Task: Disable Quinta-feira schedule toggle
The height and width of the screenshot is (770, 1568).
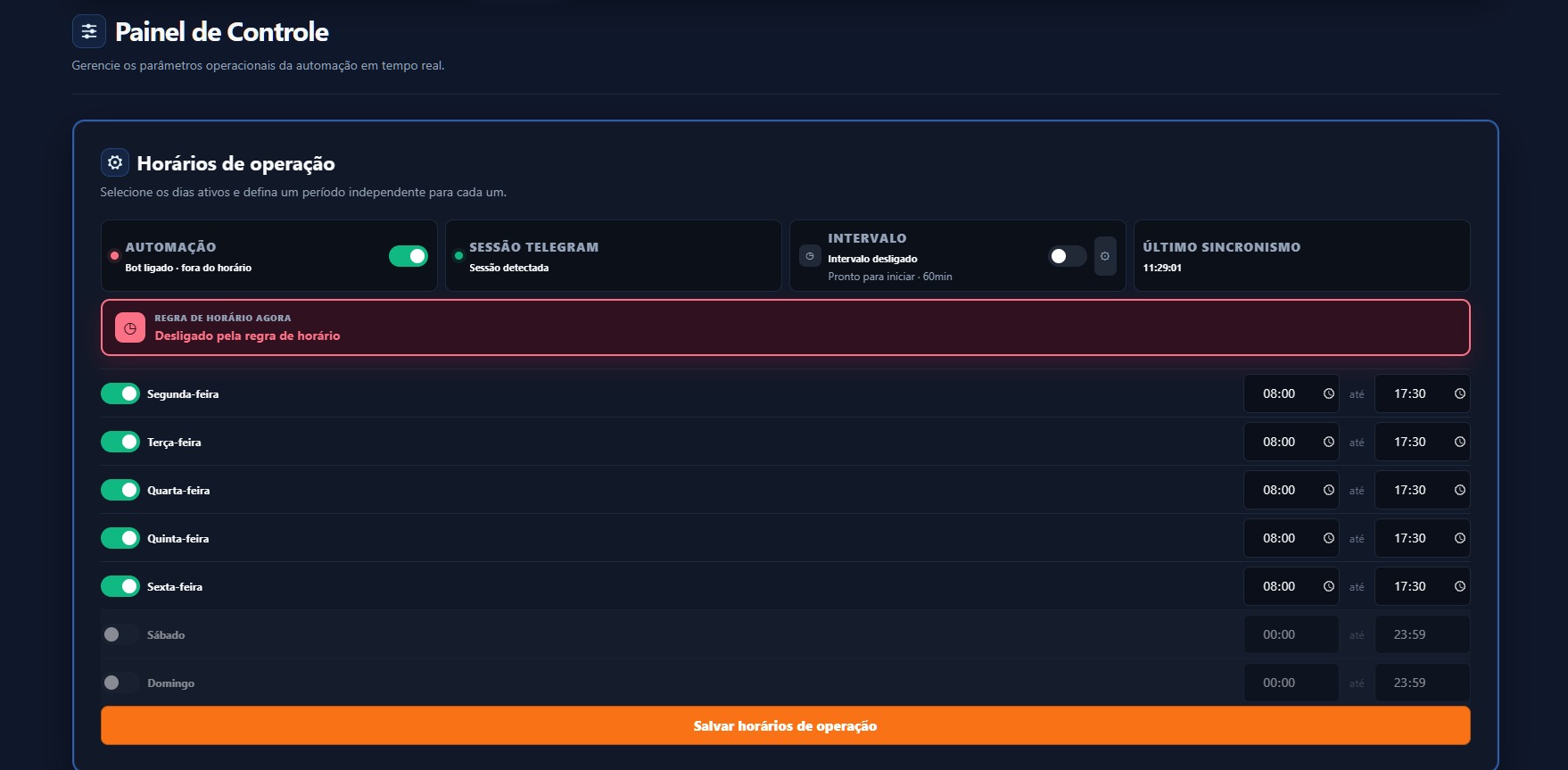Action: [120, 538]
